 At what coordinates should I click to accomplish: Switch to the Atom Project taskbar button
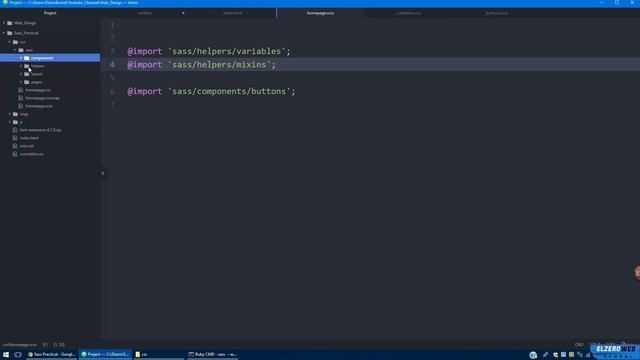click(105, 354)
